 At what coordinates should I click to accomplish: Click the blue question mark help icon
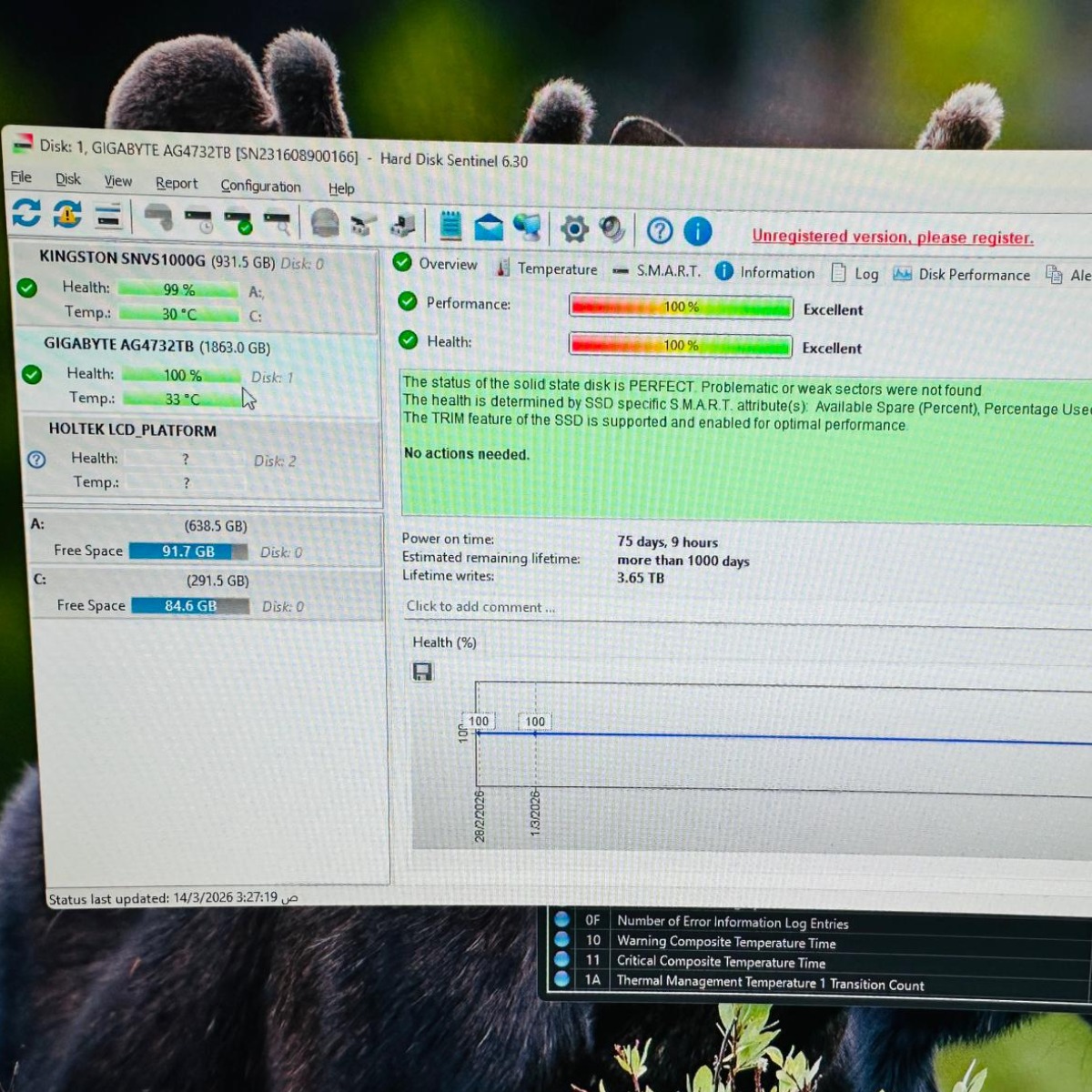click(660, 231)
